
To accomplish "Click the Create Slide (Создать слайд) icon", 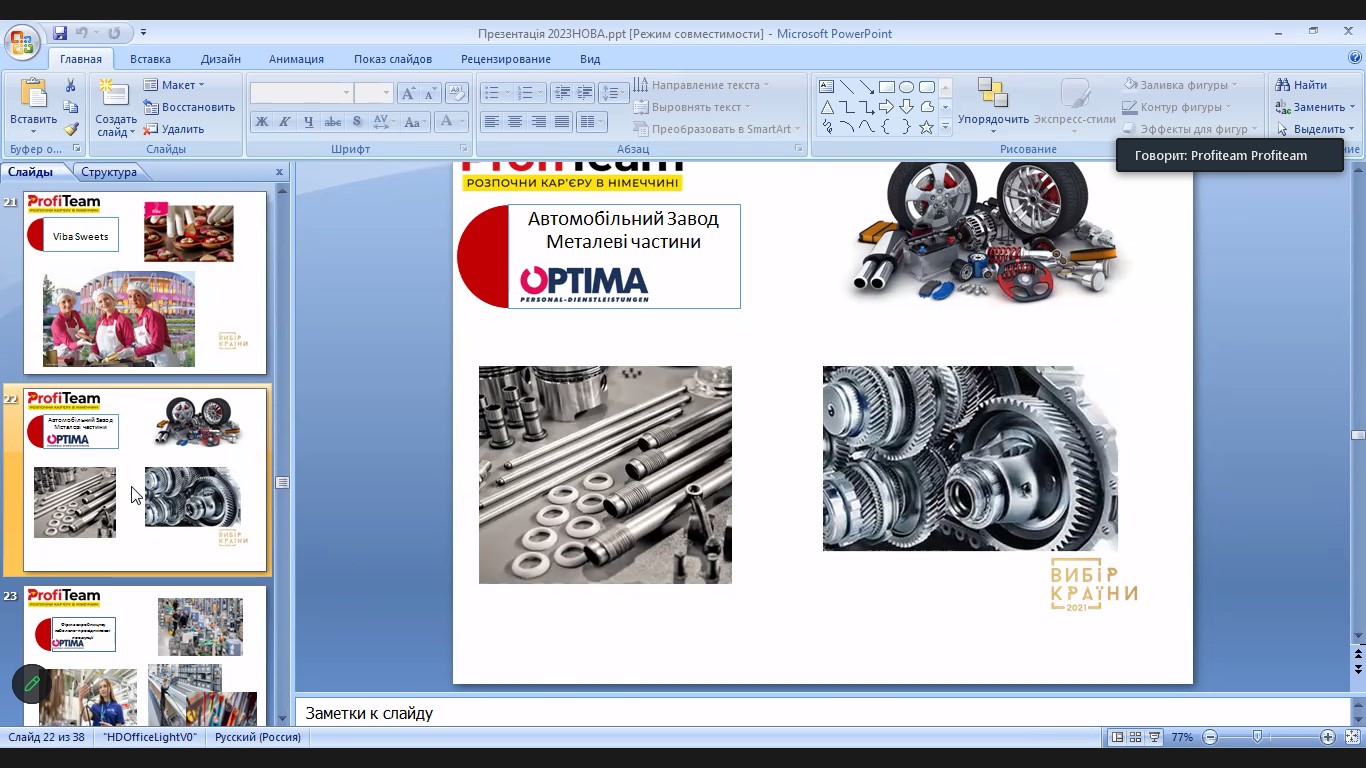I will (115, 96).
